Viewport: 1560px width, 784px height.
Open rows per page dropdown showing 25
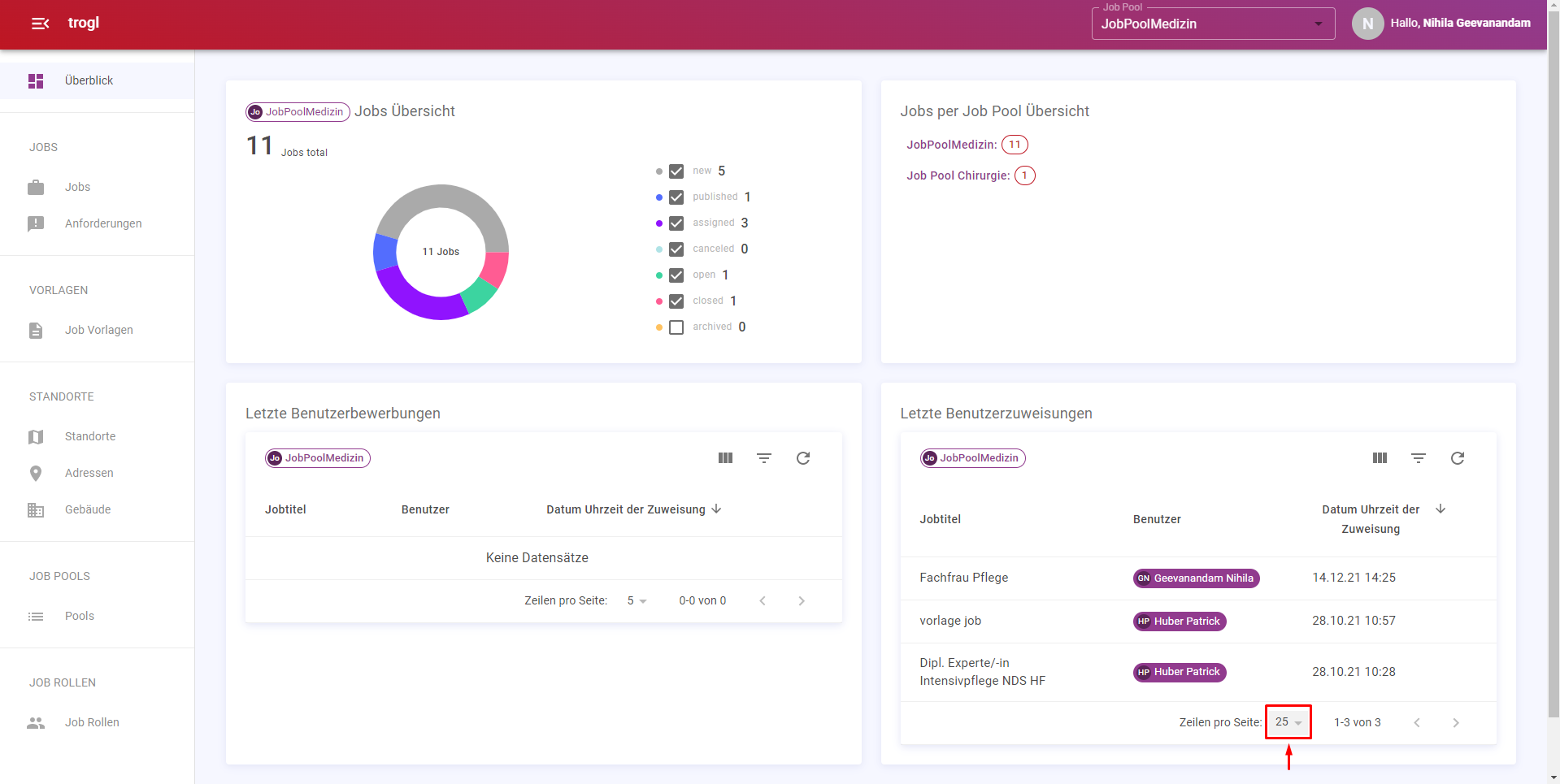[1288, 722]
